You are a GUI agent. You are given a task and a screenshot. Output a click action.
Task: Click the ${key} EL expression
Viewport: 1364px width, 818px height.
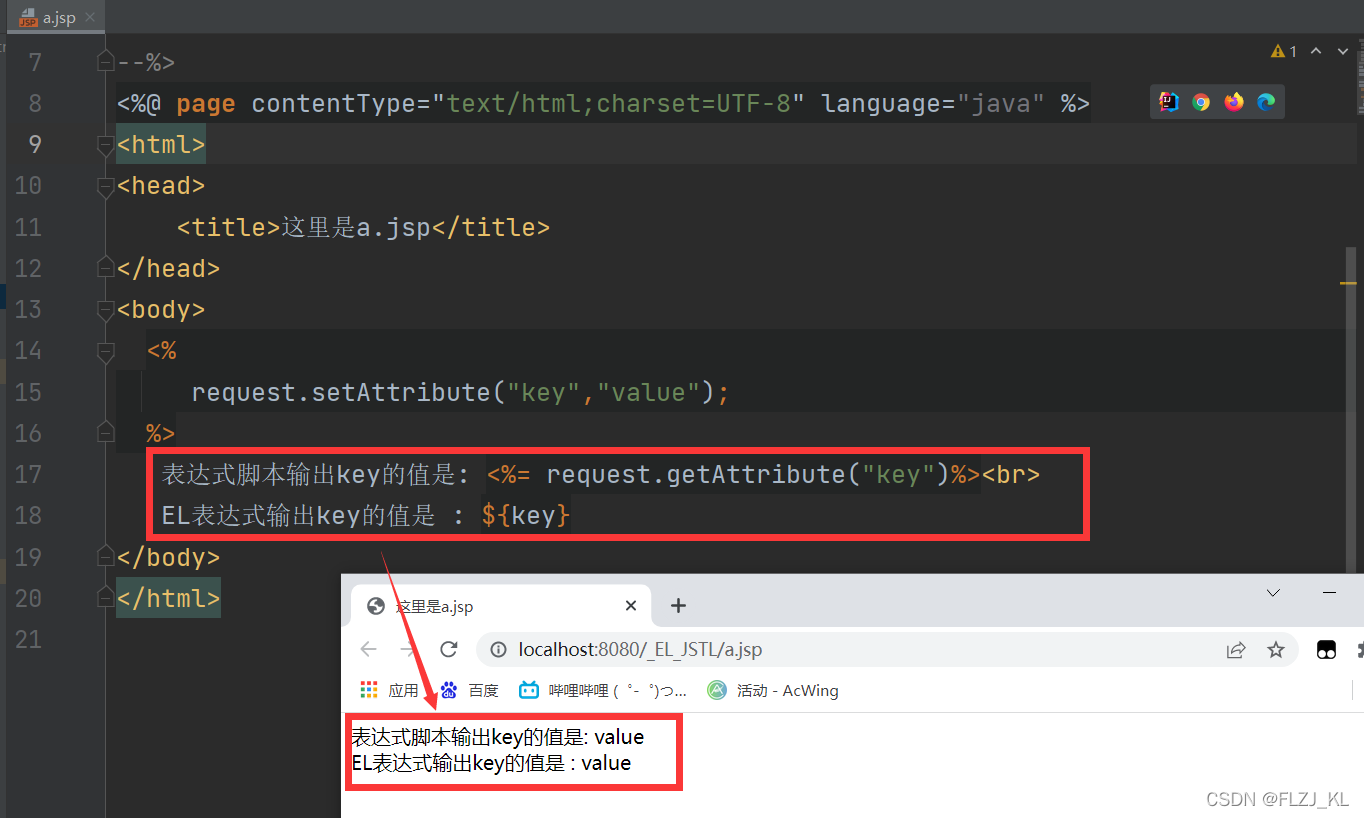tap(525, 516)
